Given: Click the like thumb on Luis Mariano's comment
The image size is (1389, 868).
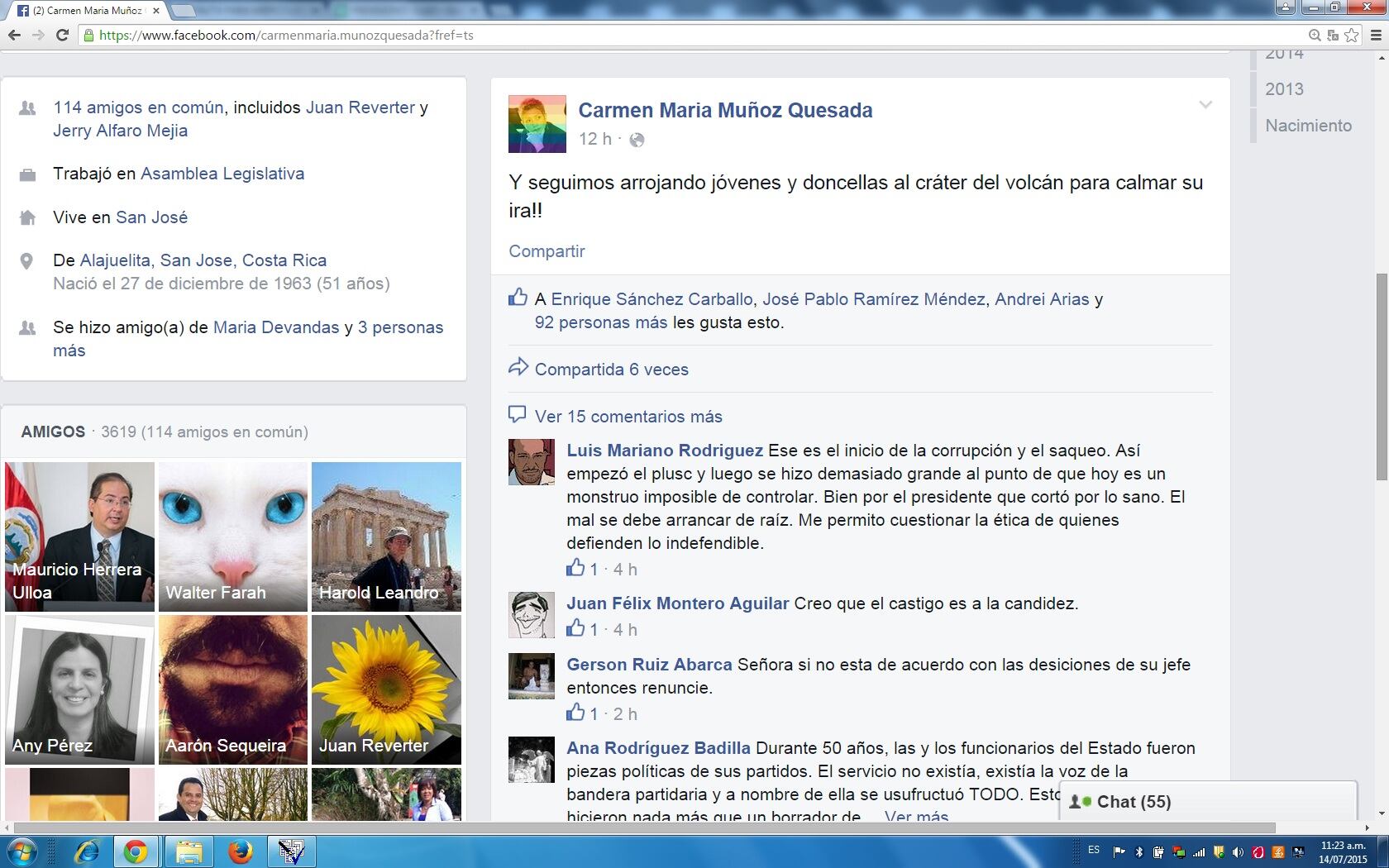Looking at the screenshot, I should (575, 568).
